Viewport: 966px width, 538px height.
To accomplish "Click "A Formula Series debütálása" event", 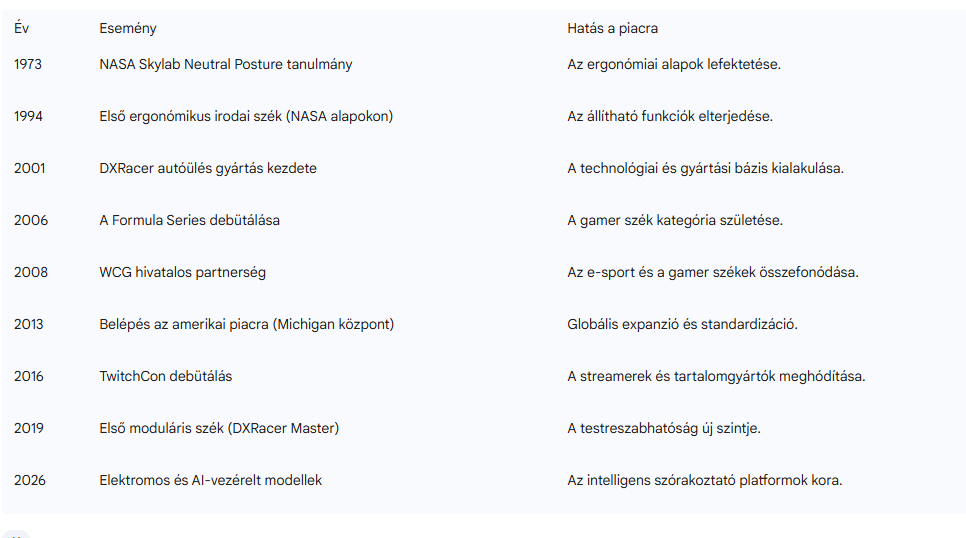I will coord(189,220).
